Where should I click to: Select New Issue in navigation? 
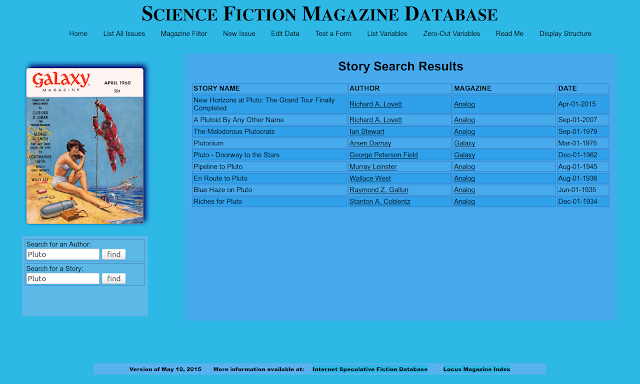(x=239, y=33)
